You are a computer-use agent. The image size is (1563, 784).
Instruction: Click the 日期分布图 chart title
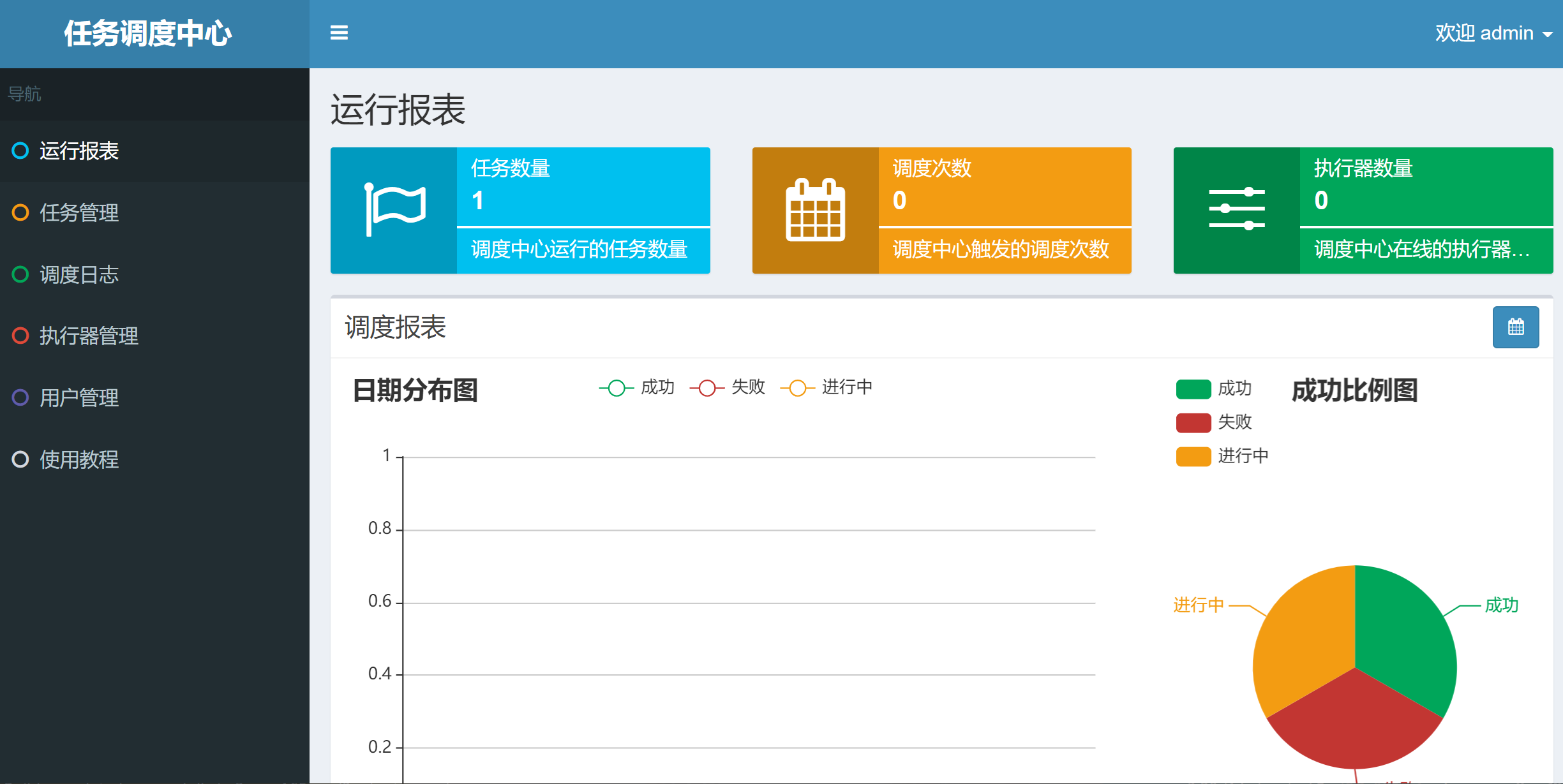pyautogui.click(x=415, y=390)
